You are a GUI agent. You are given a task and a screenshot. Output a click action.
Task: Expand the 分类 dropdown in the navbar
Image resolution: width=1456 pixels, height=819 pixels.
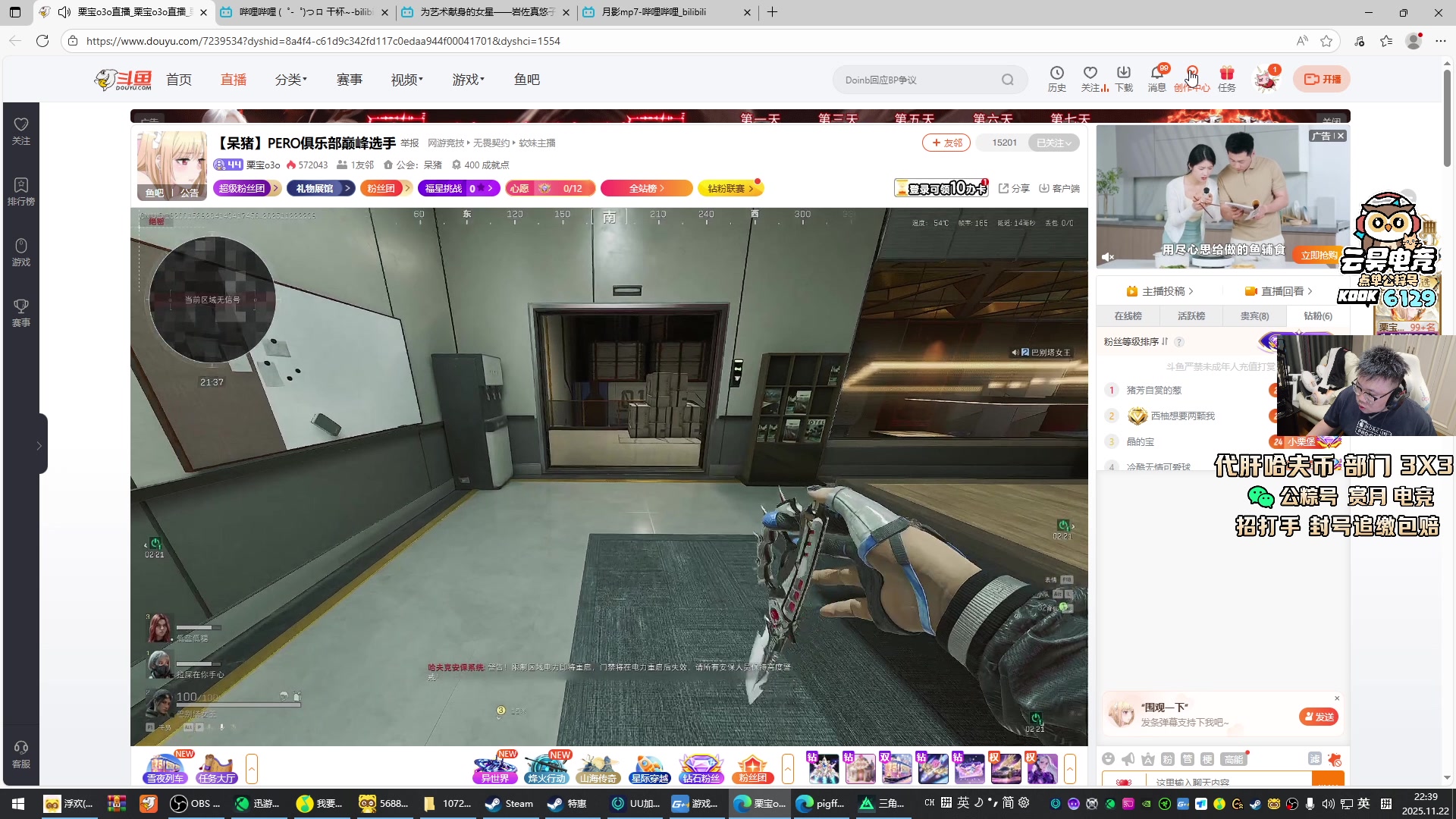pyautogui.click(x=291, y=80)
